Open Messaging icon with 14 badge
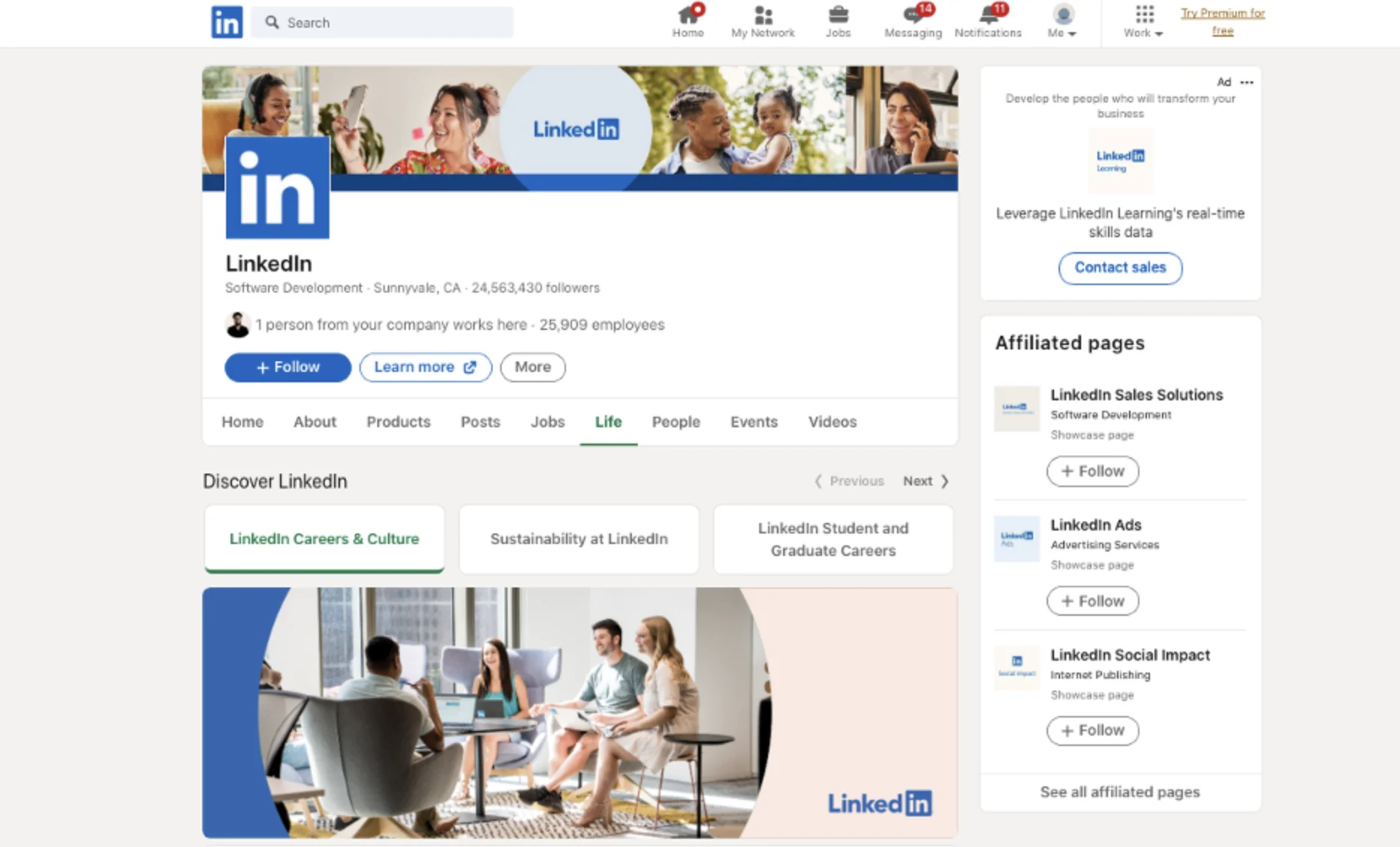1400x847 pixels. coord(913,22)
